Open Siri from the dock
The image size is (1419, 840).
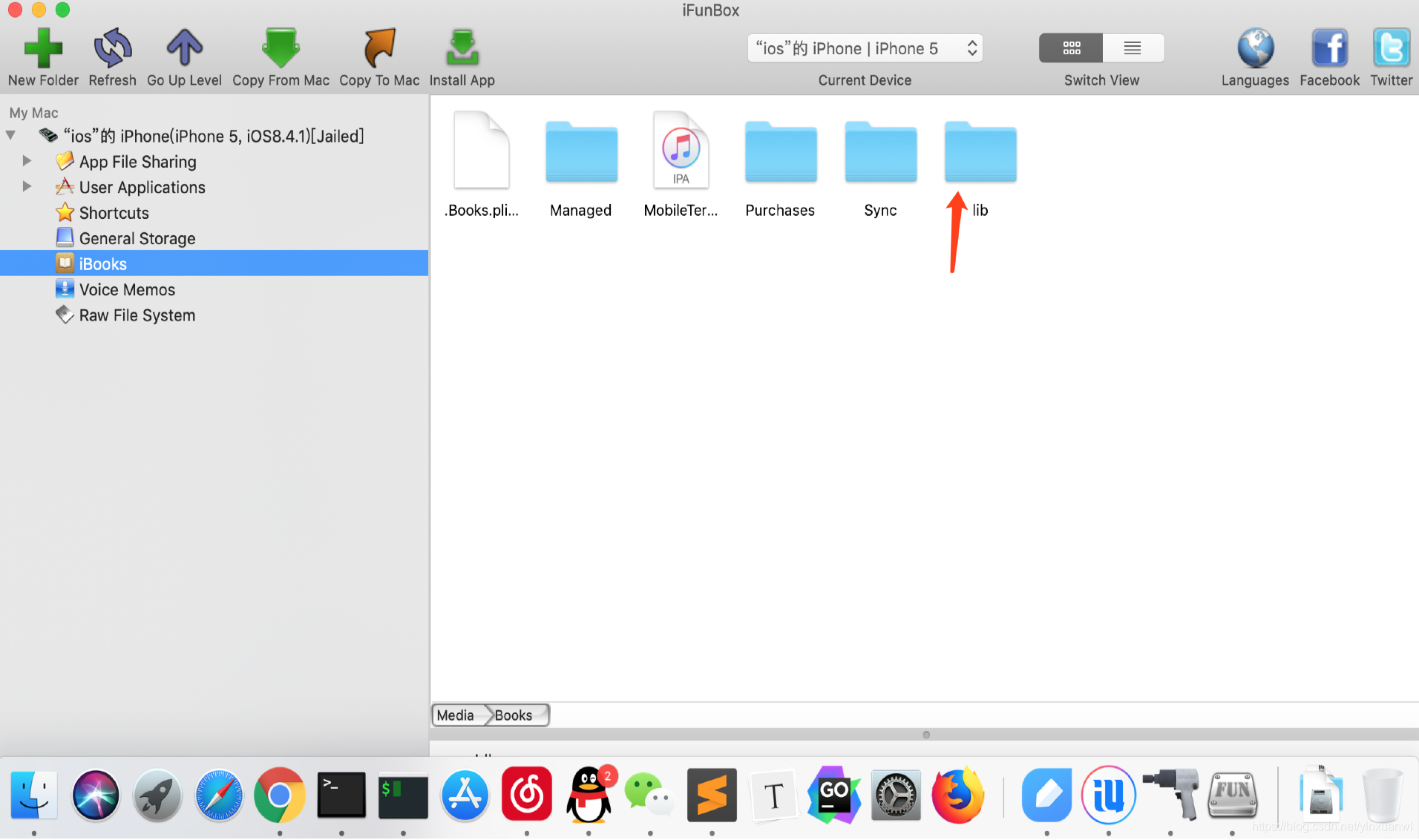coord(96,795)
